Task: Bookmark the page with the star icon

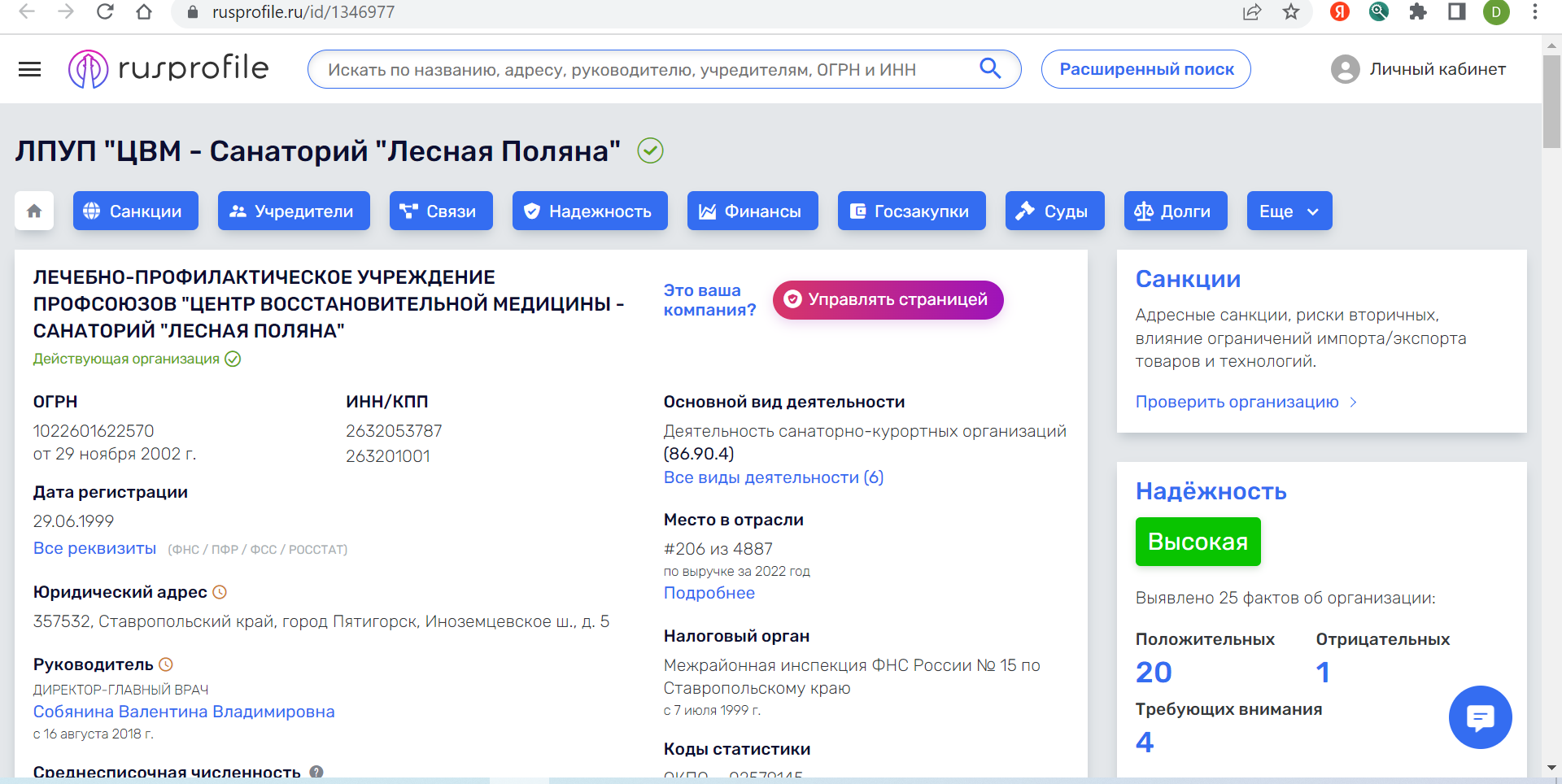Action: (1291, 12)
